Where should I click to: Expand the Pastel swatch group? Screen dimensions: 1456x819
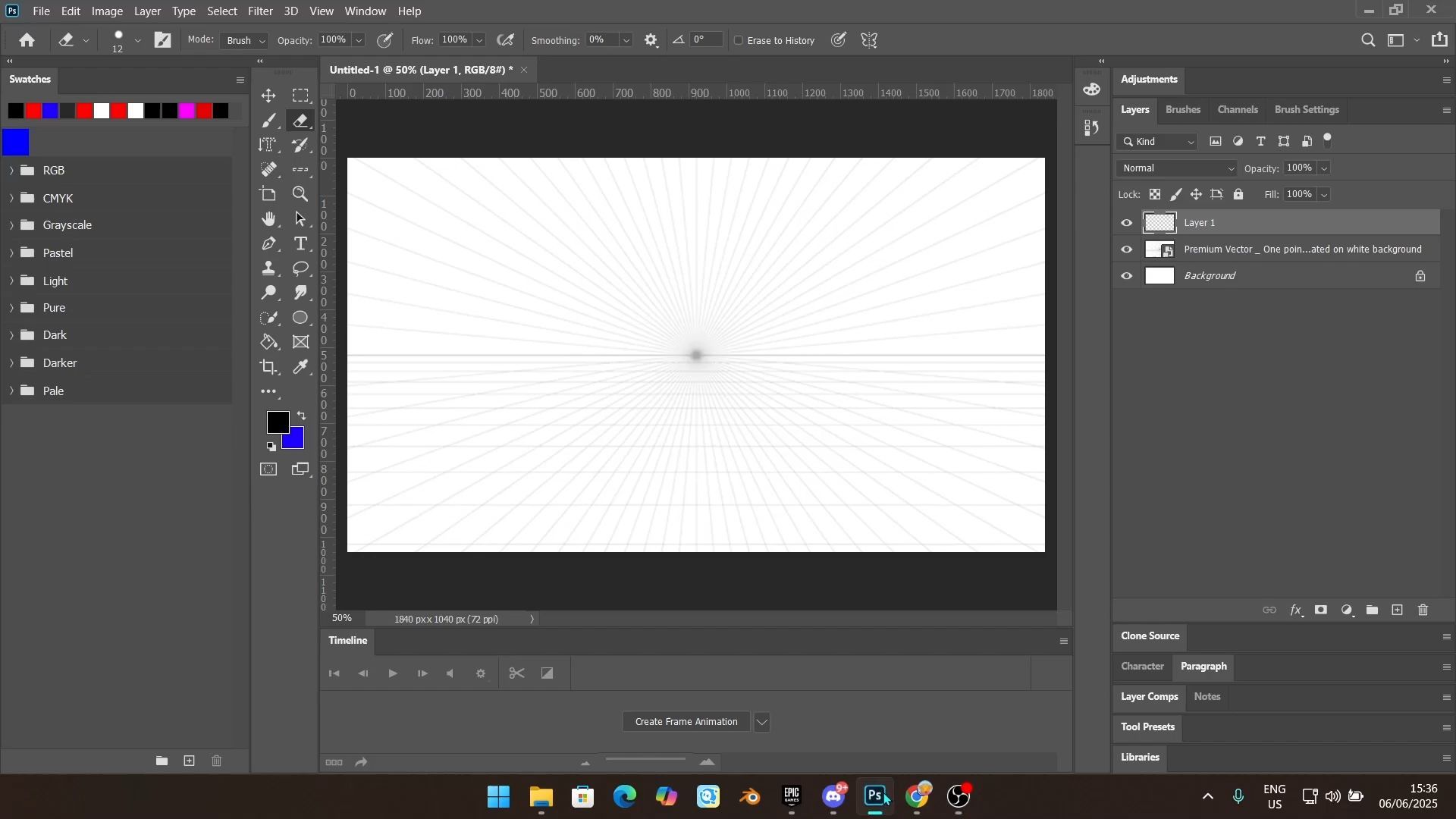11,253
